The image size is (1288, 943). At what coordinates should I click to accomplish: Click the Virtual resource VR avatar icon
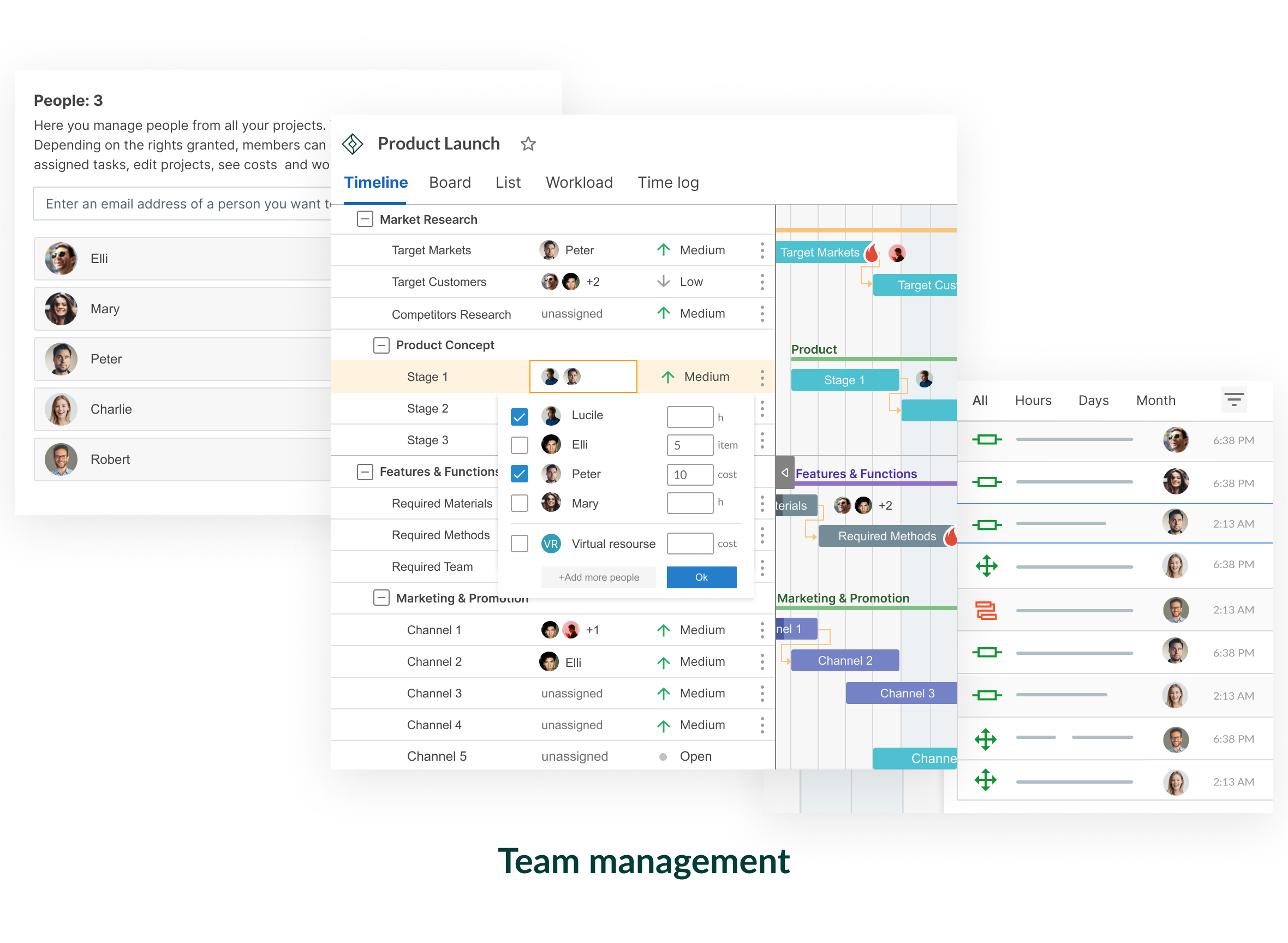(551, 544)
